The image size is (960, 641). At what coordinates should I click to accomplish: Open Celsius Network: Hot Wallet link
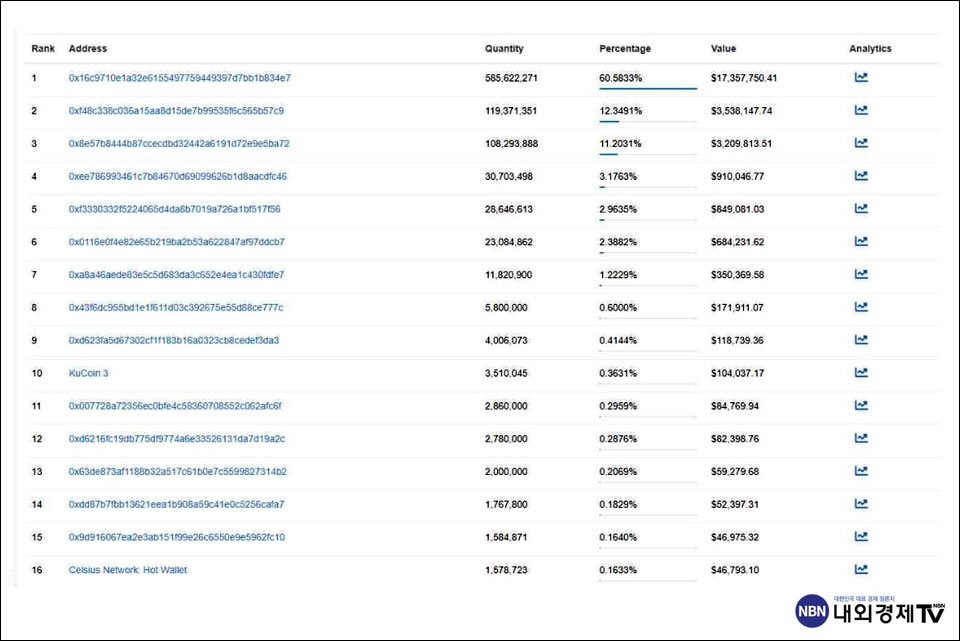pyautogui.click(x=127, y=570)
